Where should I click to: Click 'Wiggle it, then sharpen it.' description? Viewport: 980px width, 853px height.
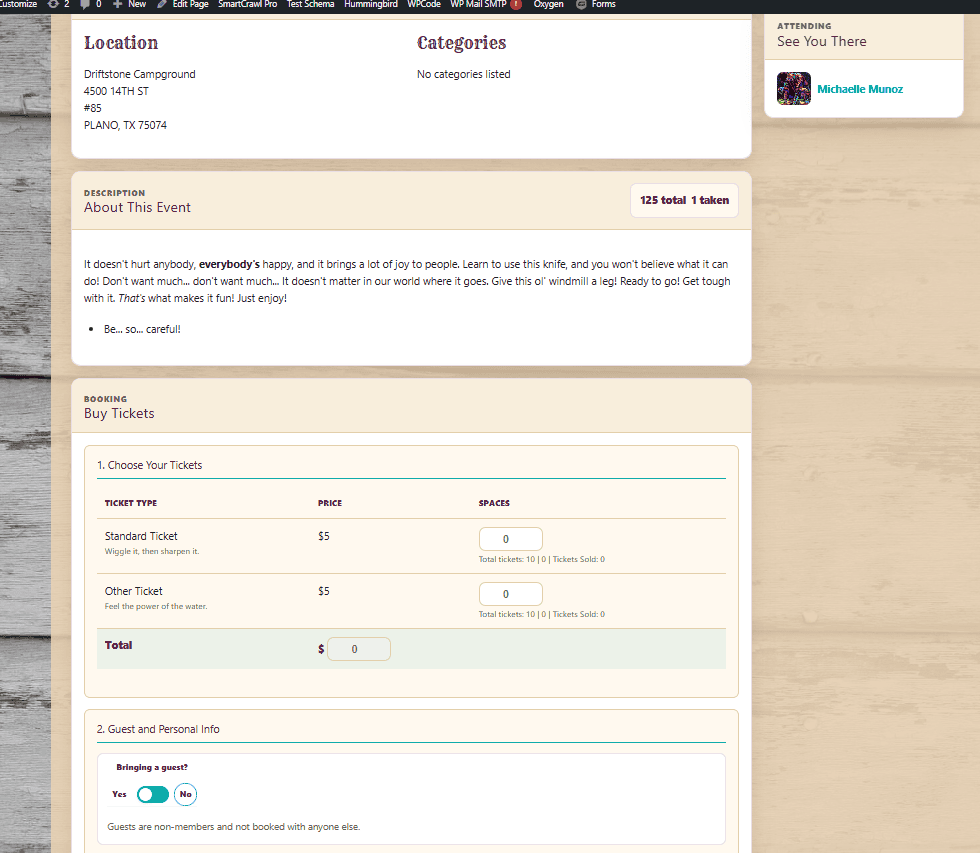(152, 551)
